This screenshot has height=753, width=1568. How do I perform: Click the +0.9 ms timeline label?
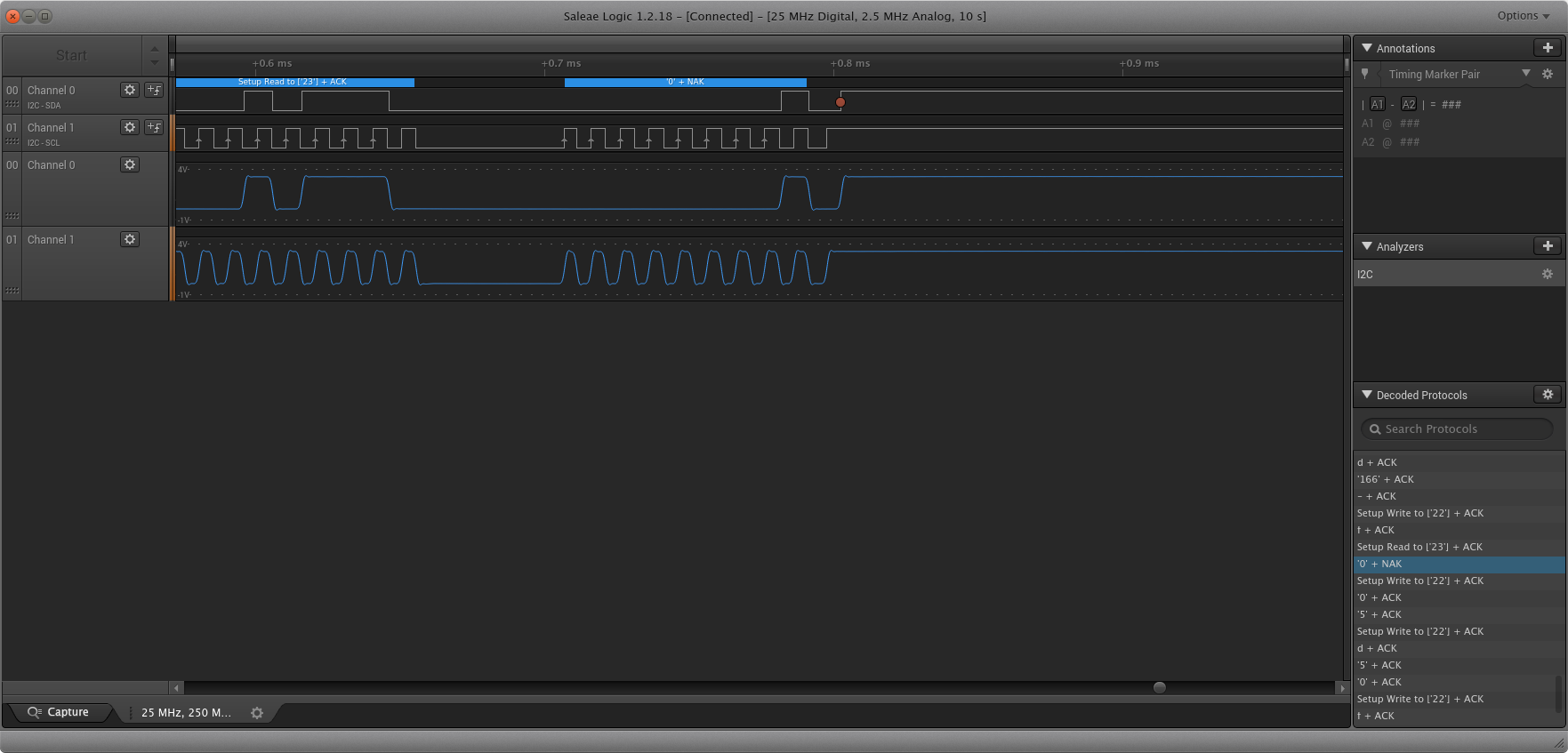coord(1139,63)
